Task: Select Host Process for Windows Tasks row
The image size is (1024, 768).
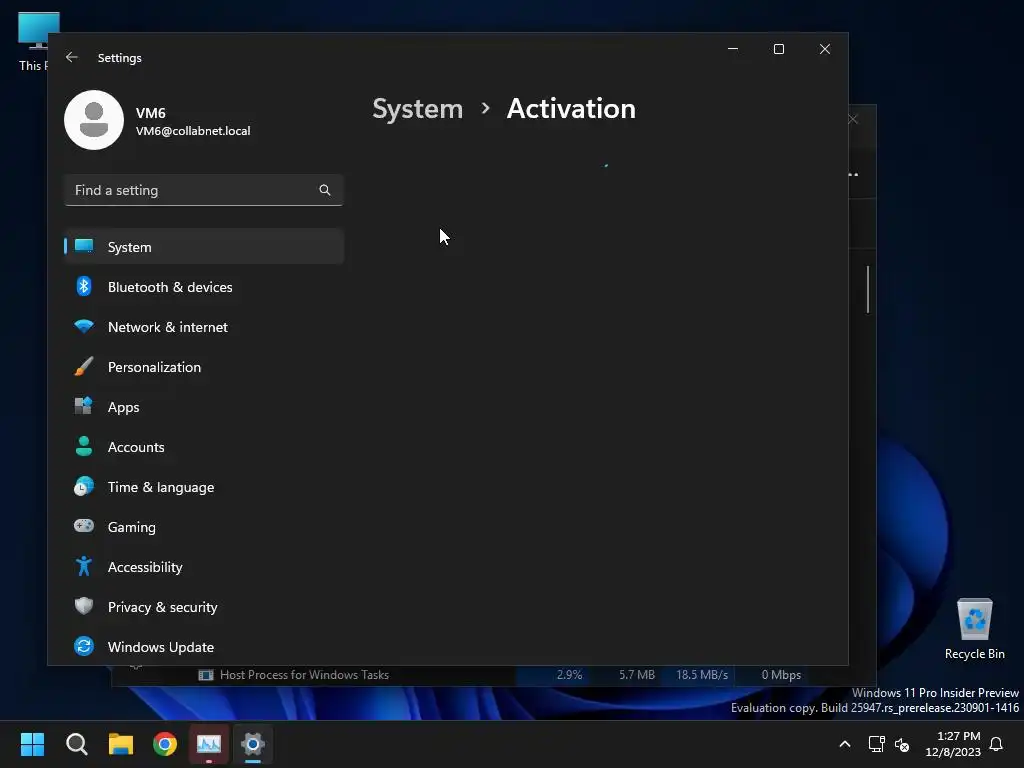Action: click(304, 675)
